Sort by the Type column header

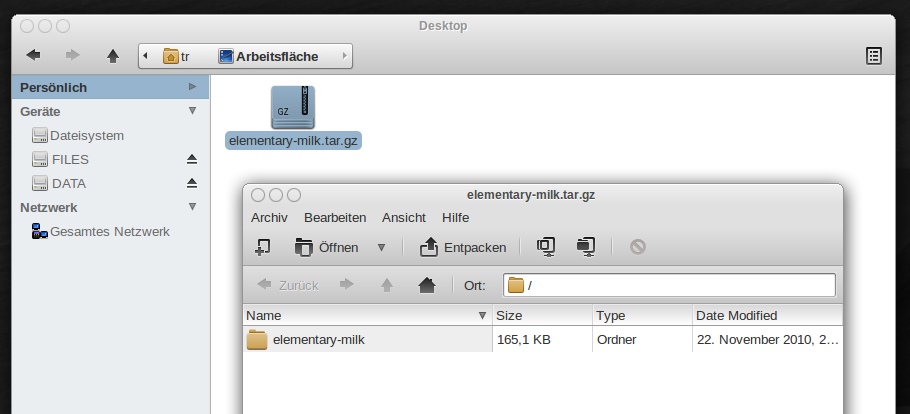(x=642, y=315)
